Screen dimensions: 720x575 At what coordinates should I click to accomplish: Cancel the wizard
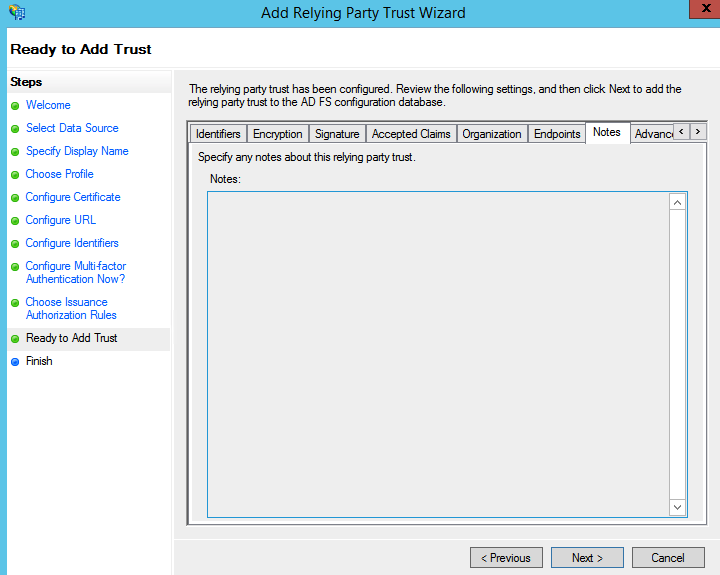(668, 558)
